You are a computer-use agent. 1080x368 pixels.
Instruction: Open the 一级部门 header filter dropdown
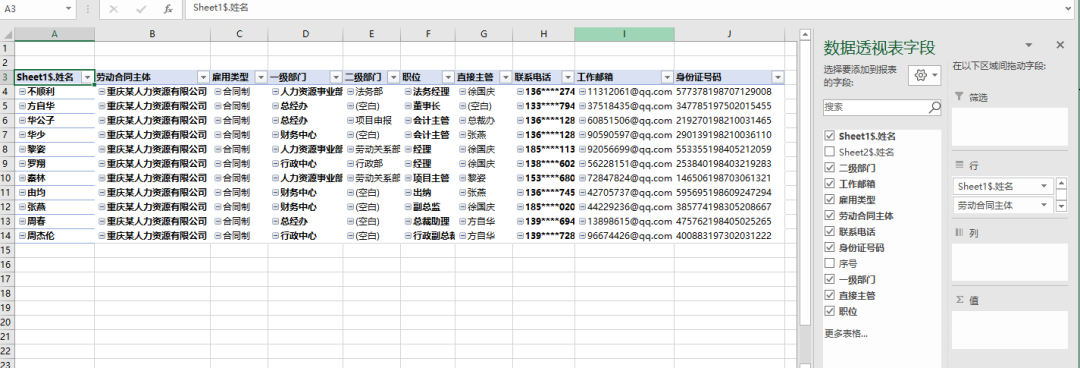(335, 77)
